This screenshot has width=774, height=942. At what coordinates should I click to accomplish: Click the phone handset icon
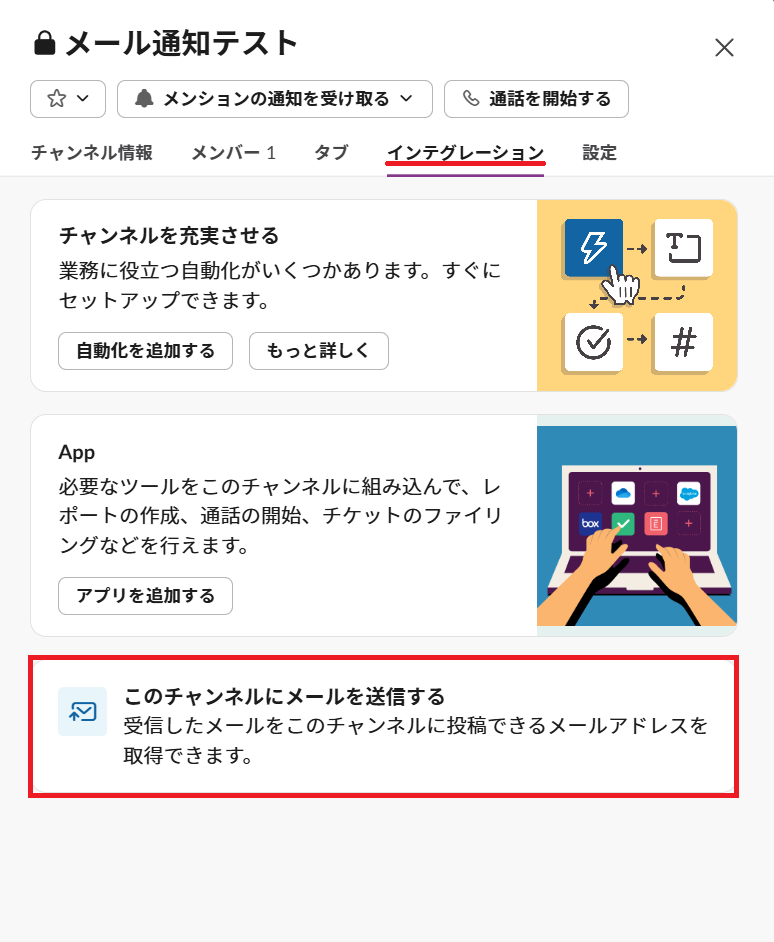click(x=471, y=99)
